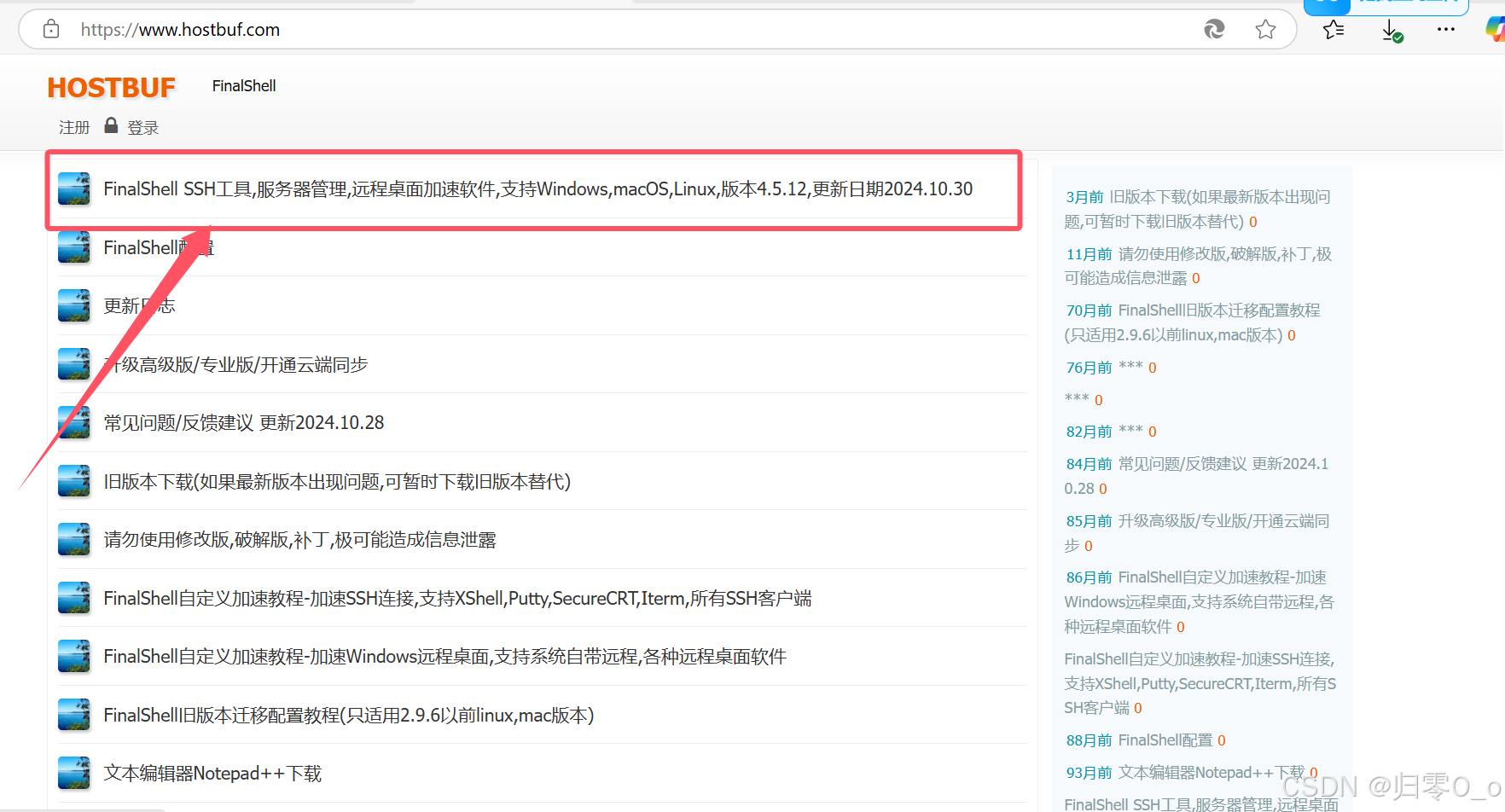Open sidebar 70月前 旧版本迁移配置教程 entry

(x=1193, y=322)
